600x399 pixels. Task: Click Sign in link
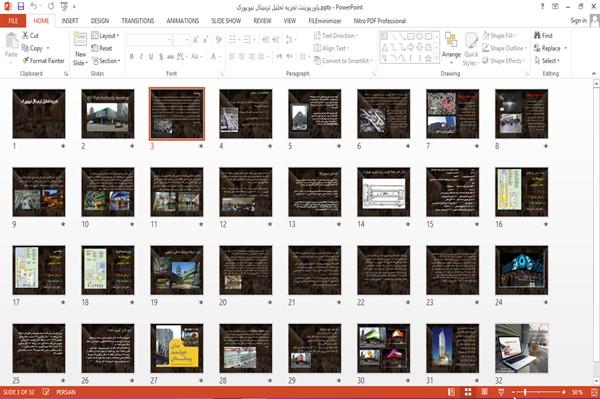click(578, 20)
